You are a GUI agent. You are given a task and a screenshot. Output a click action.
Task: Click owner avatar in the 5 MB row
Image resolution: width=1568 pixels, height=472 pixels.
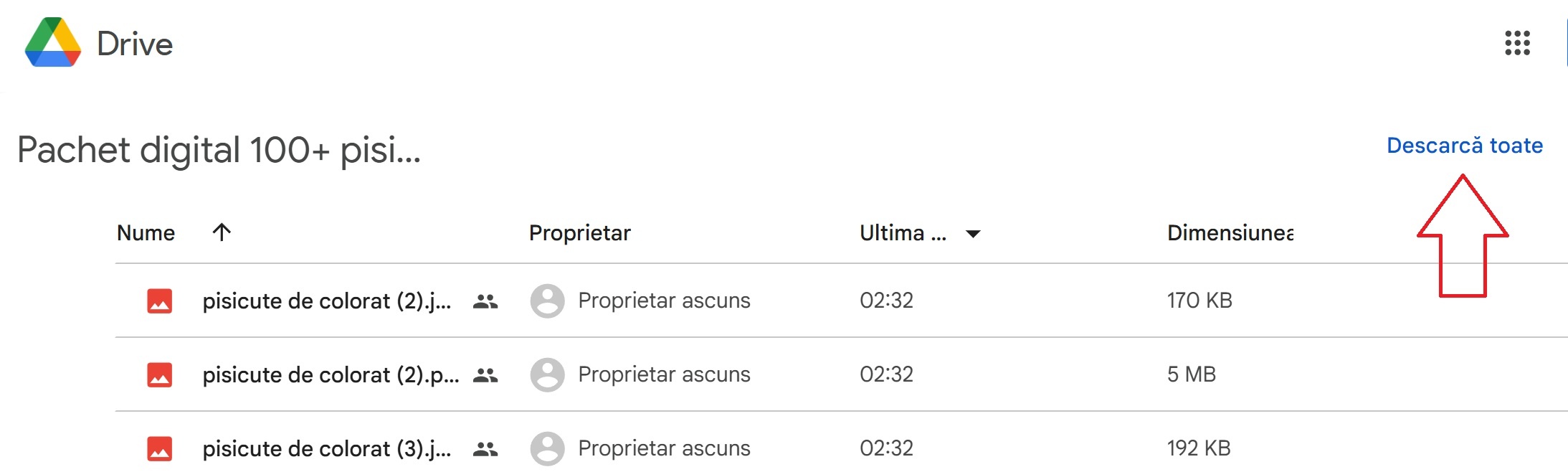(547, 374)
